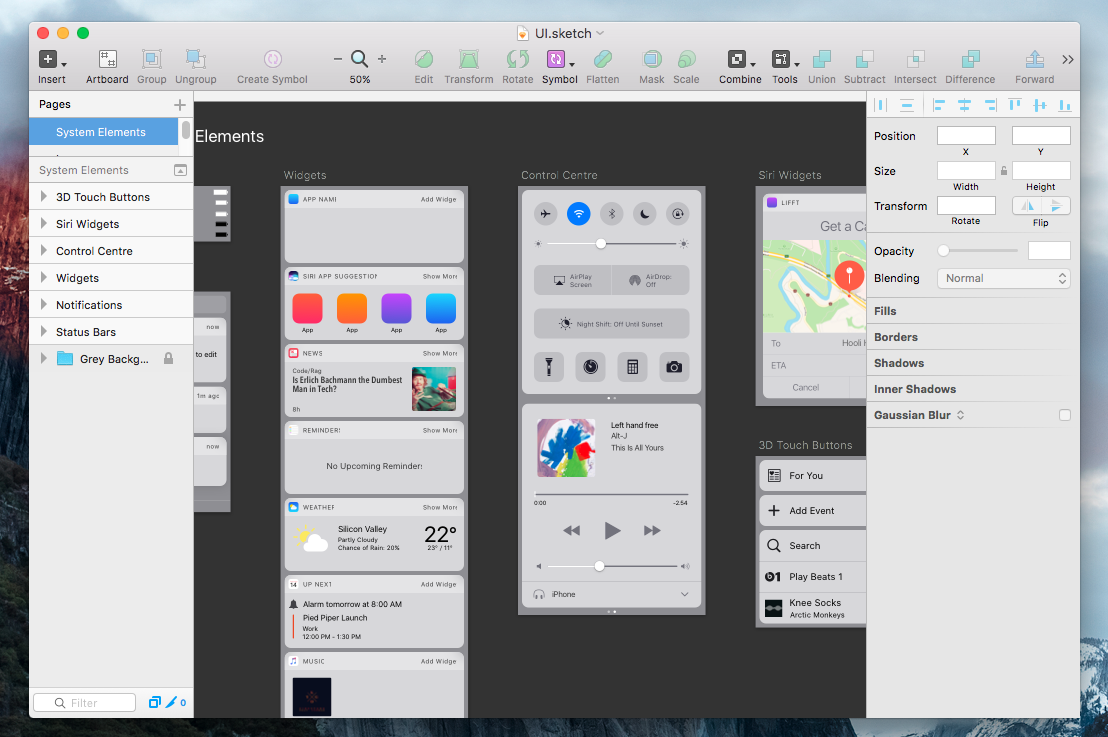Select the System Elements page
The height and width of the screenshot is (737, 1108).
click(101, 132)
